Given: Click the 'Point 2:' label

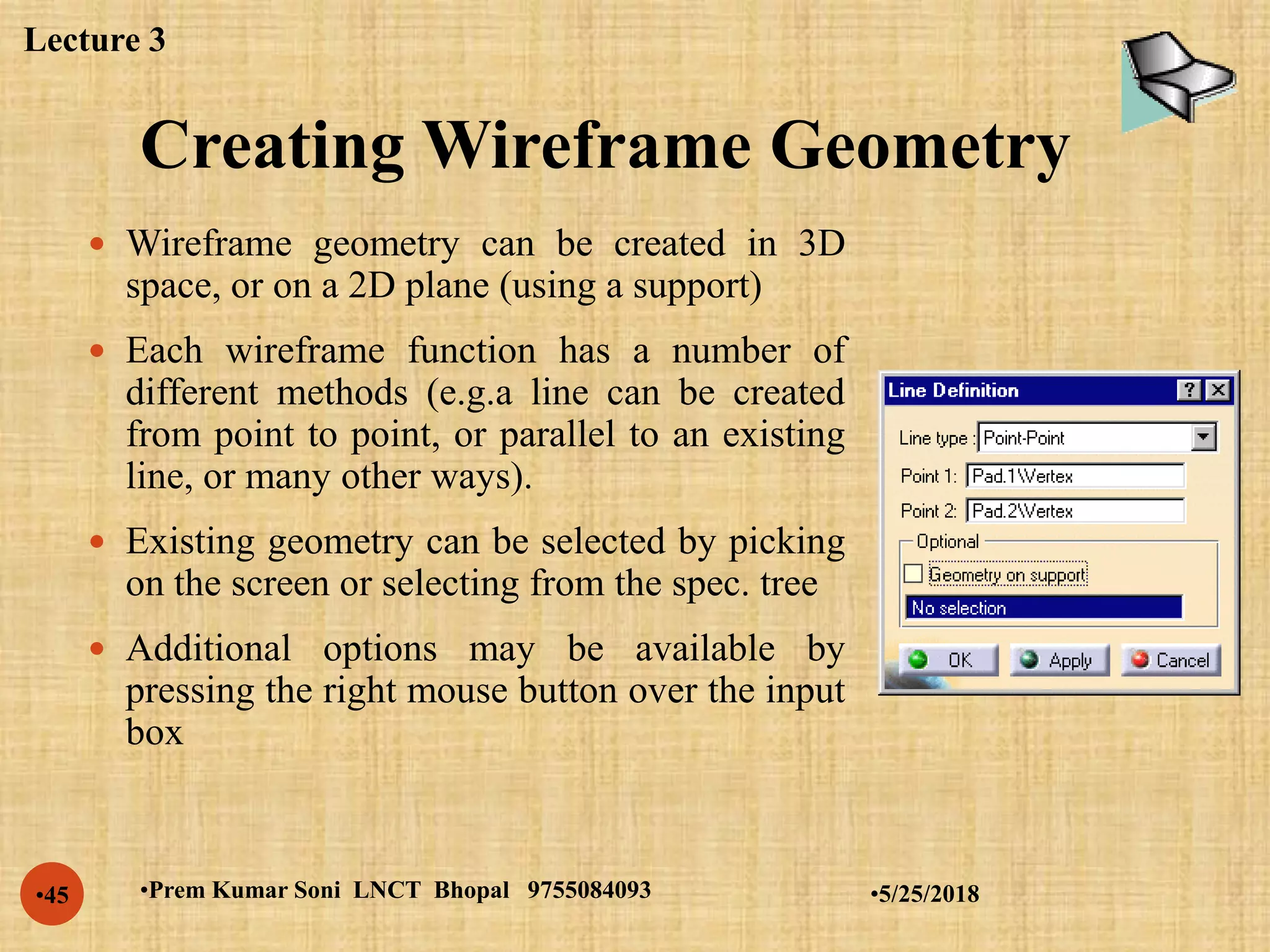Looking at the screenshot, I should (928, 511).
